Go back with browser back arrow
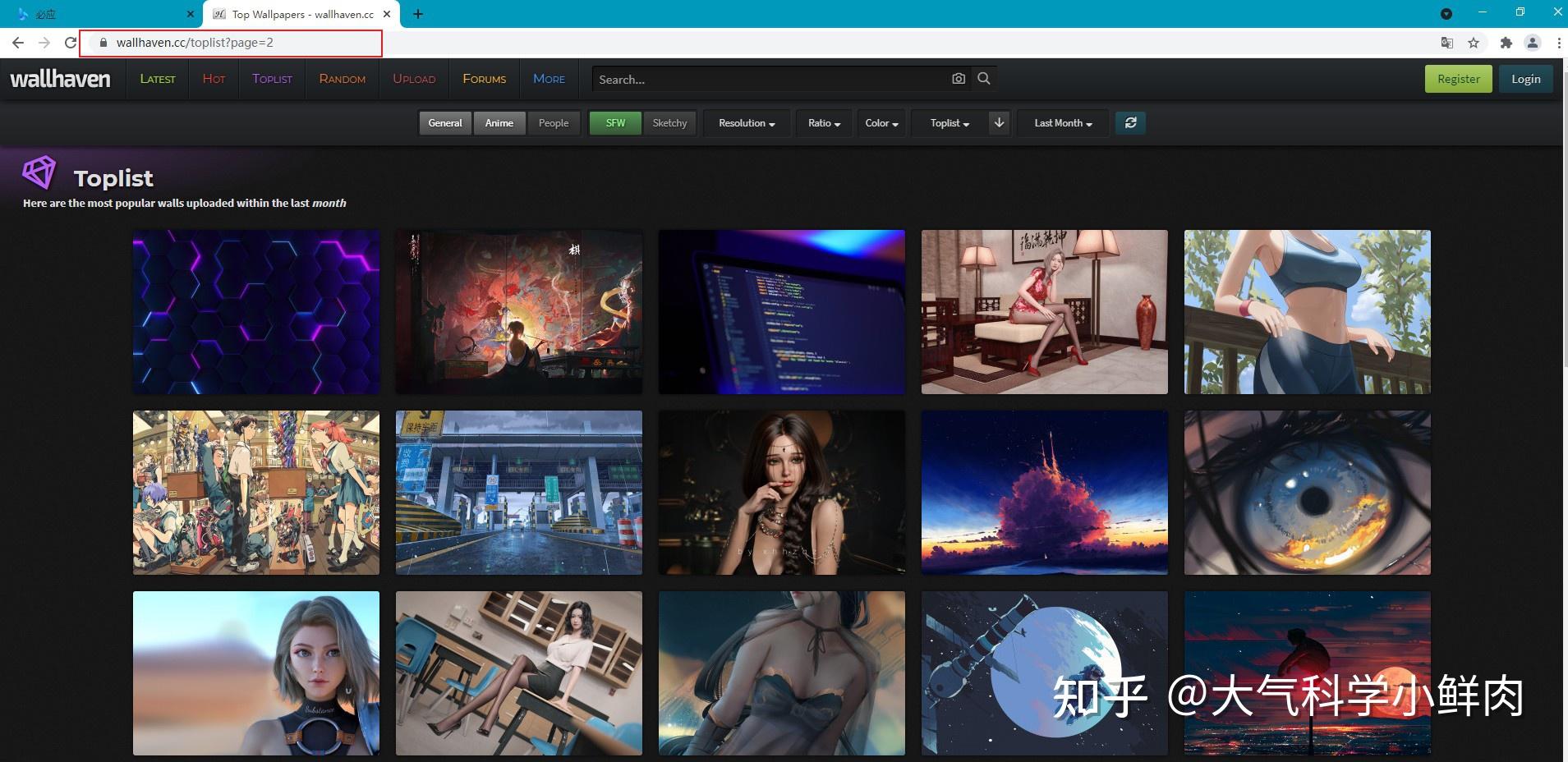The image size is (1568, 762). click(x=18, y=43)
